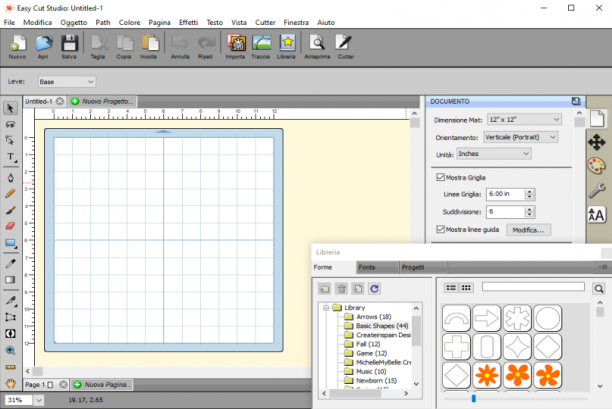This screenshot has width=612, height=409.
Task: Open the Oggetto menu
Action: tap(74, 22)
